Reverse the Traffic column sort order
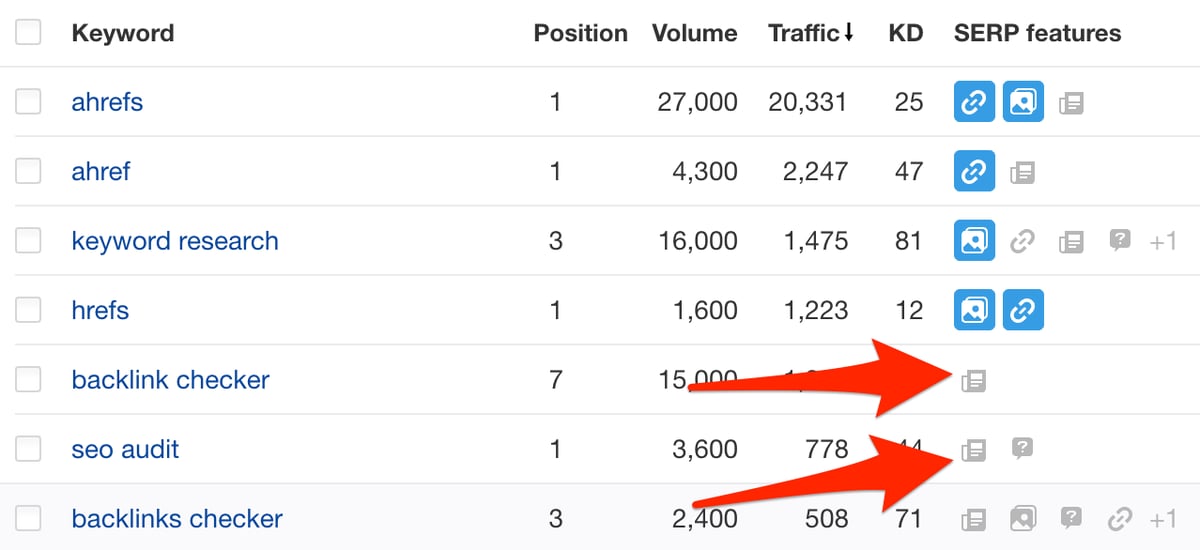 point(811,33)
